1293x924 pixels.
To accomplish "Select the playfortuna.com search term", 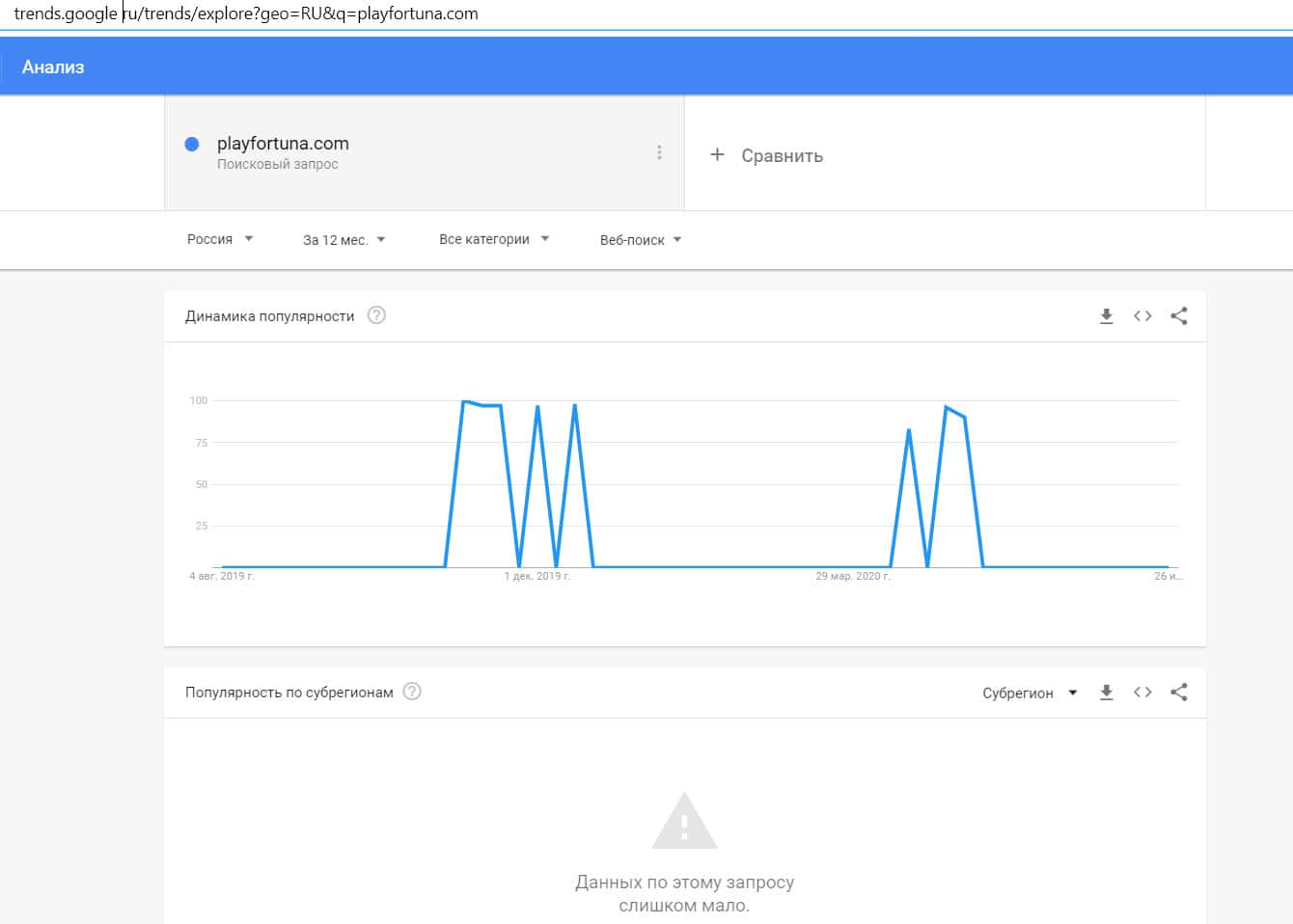I will [283, 143].
